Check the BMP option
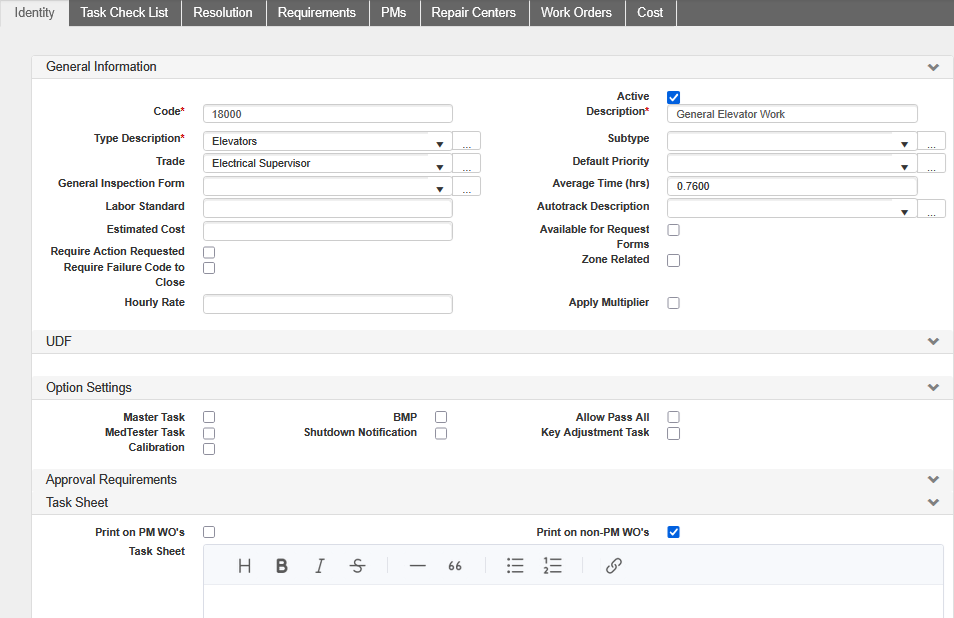The width and height of the screenshot is (954, 618). [441, 417]
